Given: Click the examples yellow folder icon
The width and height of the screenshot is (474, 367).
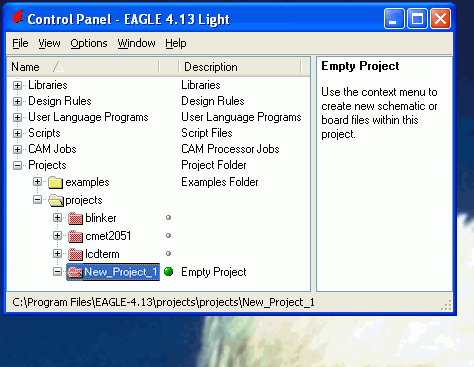Looking at the screenshot, I should (55, 182).
